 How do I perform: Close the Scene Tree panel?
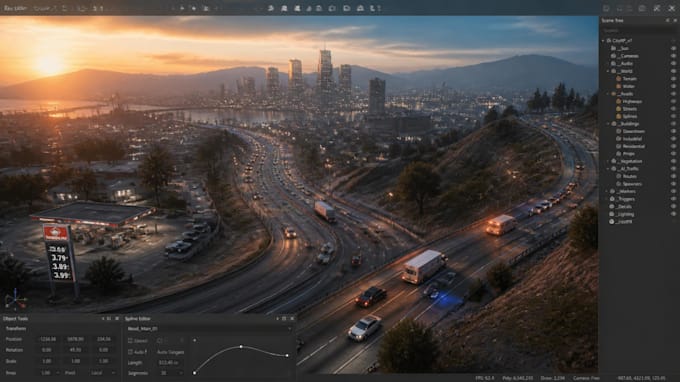click(x=675, y=20)
